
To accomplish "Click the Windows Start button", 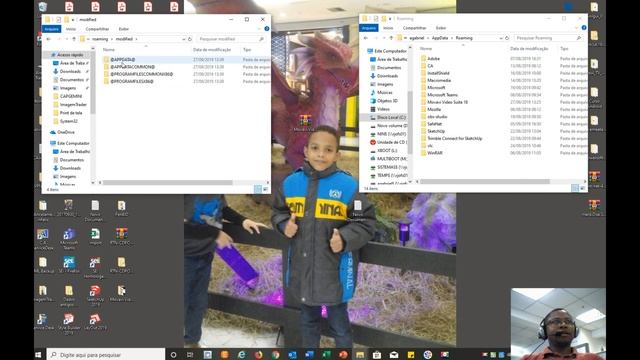I will pyautogui.click(x=39, y=355).
